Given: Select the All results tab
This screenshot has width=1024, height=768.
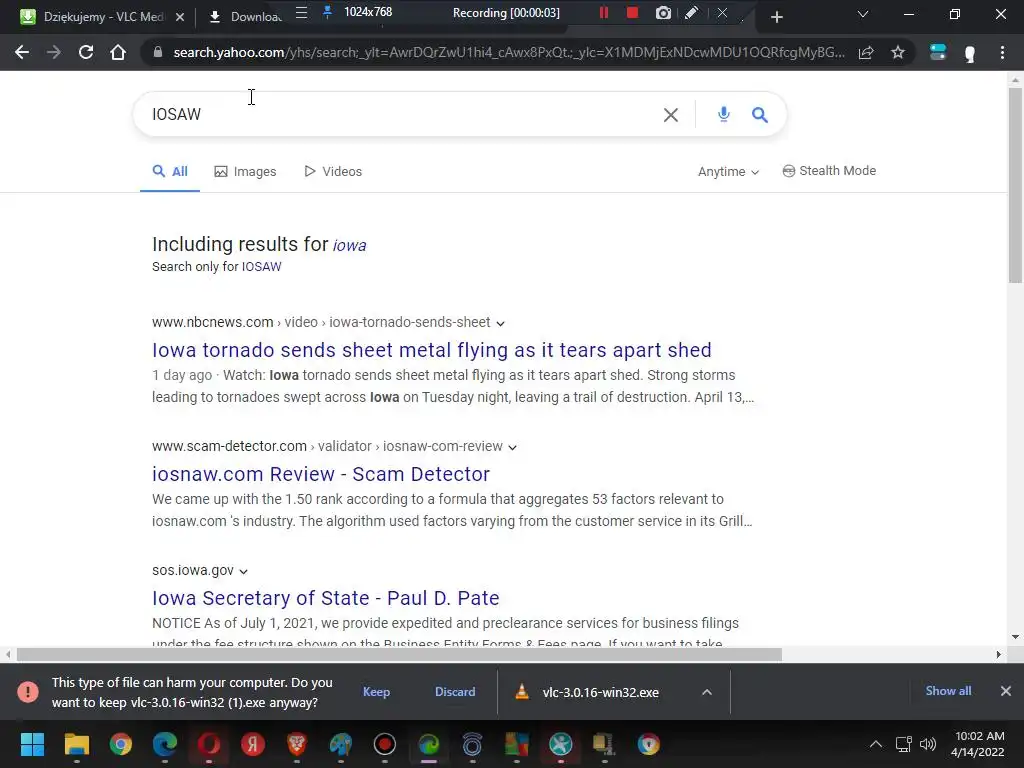Looking at the screenshot, I should click(x=170, y=171).
